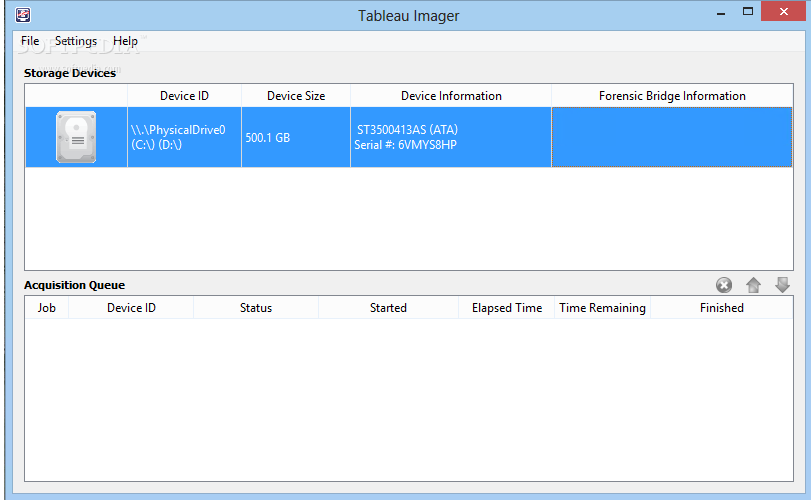811x500 pixels.
Task: Click the Job column header
Action: (x=47, y=308)
